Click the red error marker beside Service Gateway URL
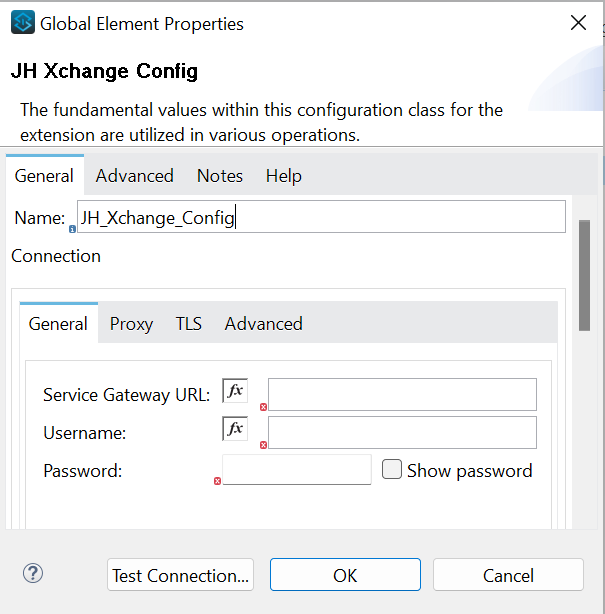Image resolution: width=605 pixels, height=614 pixels. click(263, 407)
